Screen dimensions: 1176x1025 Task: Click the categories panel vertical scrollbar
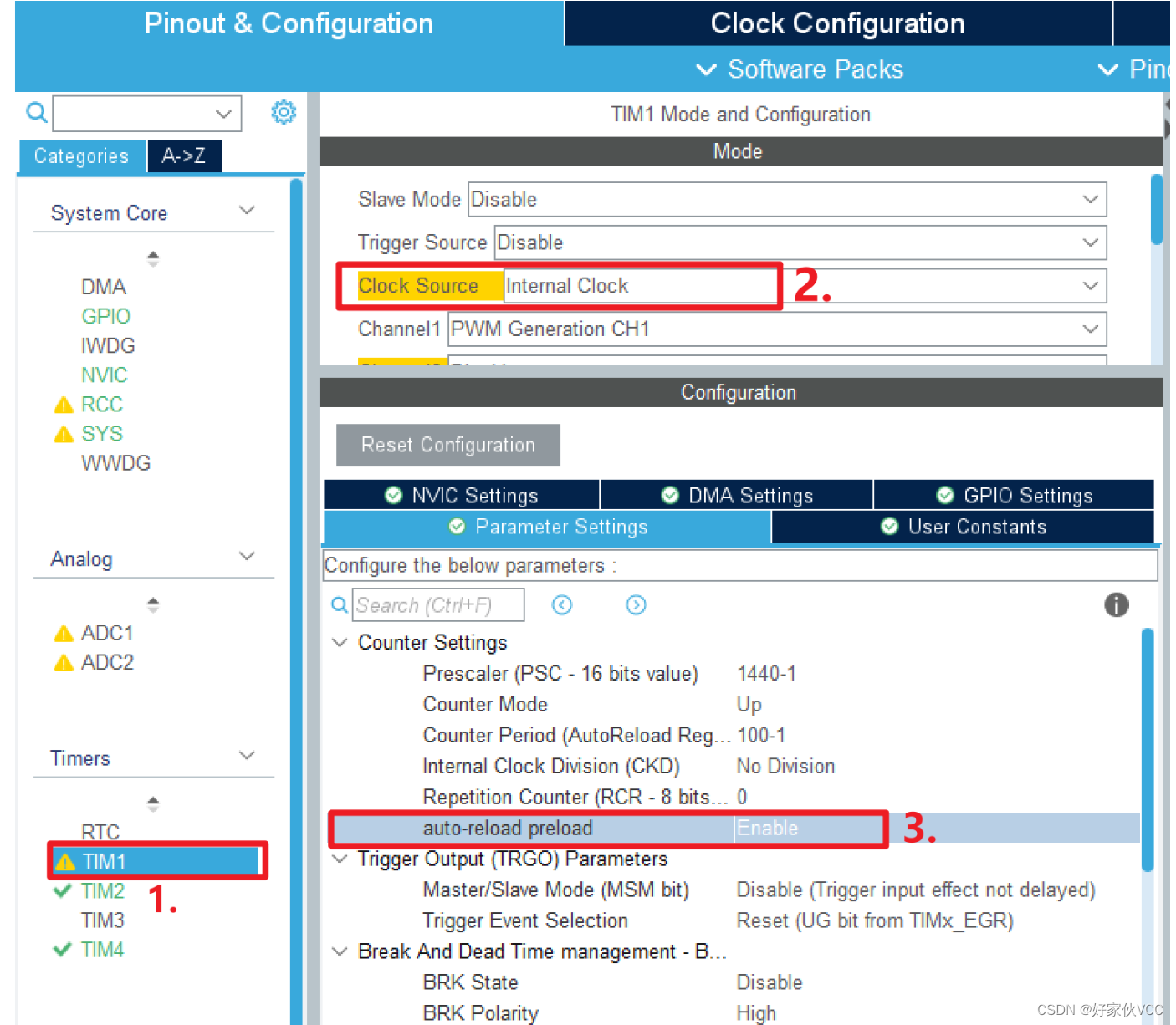pos(296,600)
